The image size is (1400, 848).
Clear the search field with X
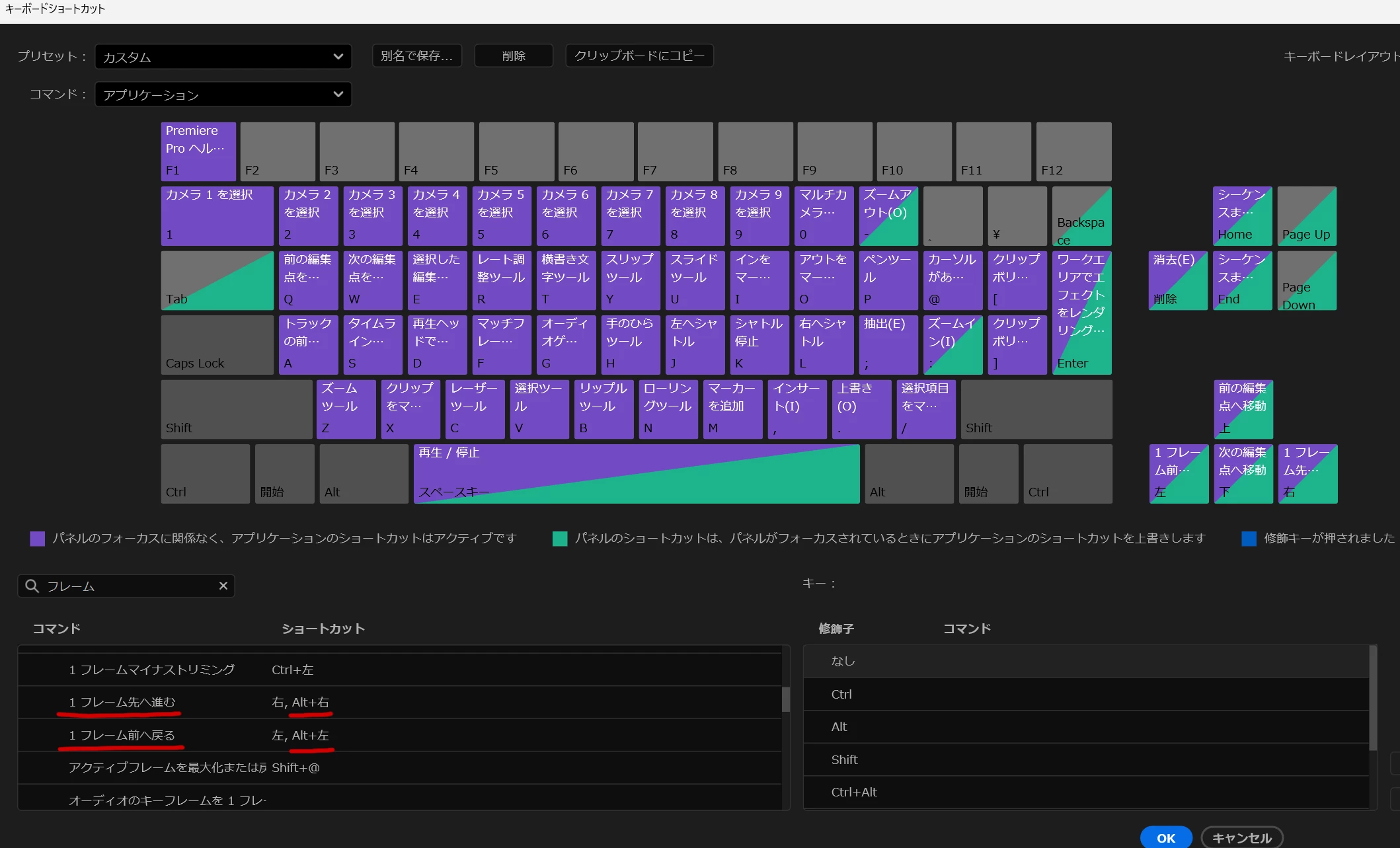click(x=223, y=586)
